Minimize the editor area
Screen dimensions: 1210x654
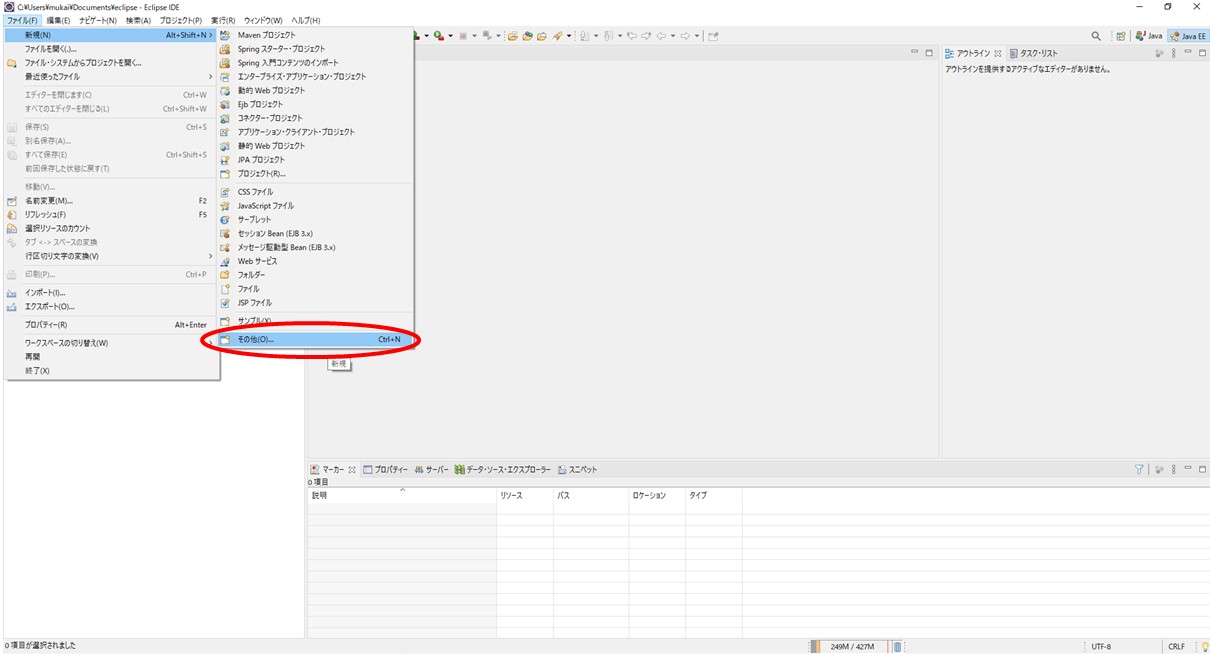tap(915, 52)
